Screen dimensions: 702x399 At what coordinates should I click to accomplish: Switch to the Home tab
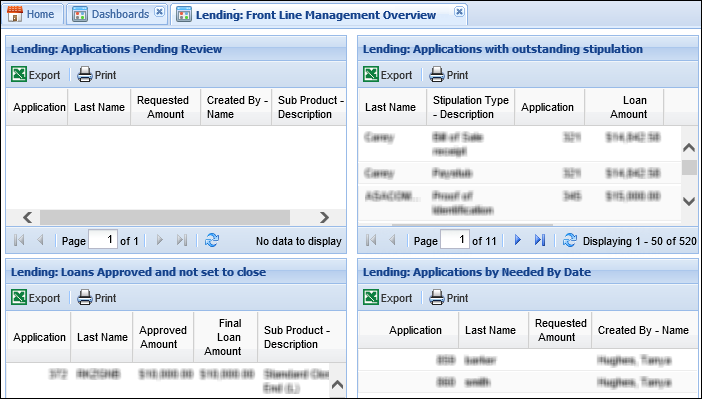[31, 14]
